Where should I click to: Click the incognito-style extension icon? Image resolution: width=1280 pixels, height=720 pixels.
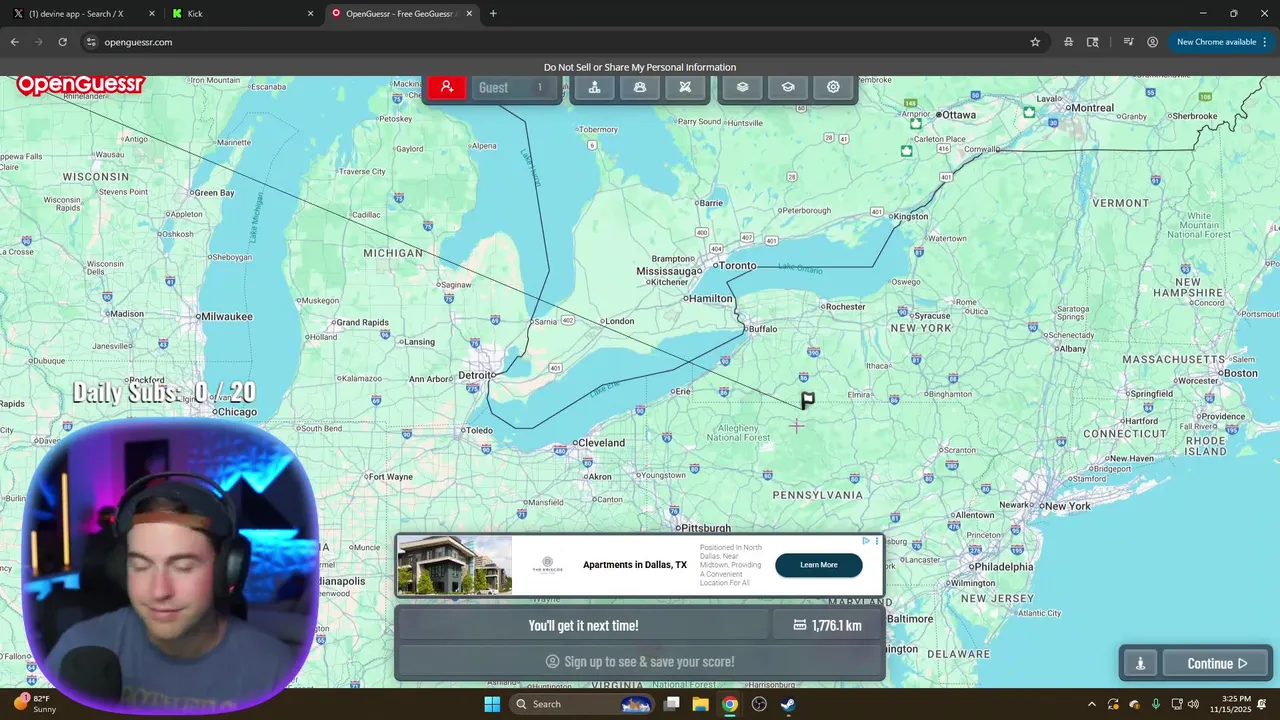click(x=1069, y=42)
